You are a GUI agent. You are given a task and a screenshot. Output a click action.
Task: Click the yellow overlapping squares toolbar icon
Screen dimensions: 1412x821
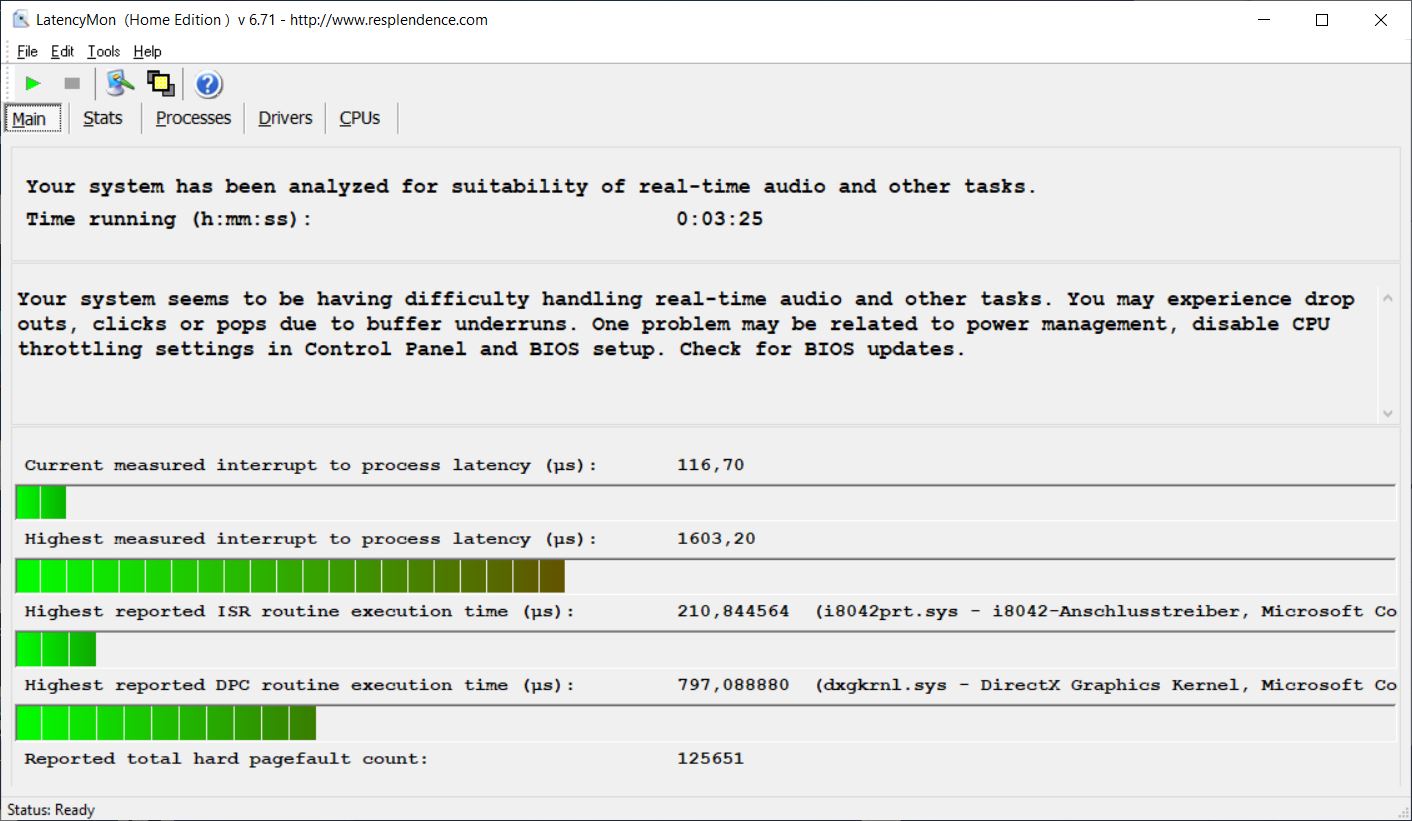(x=160, y=84)
